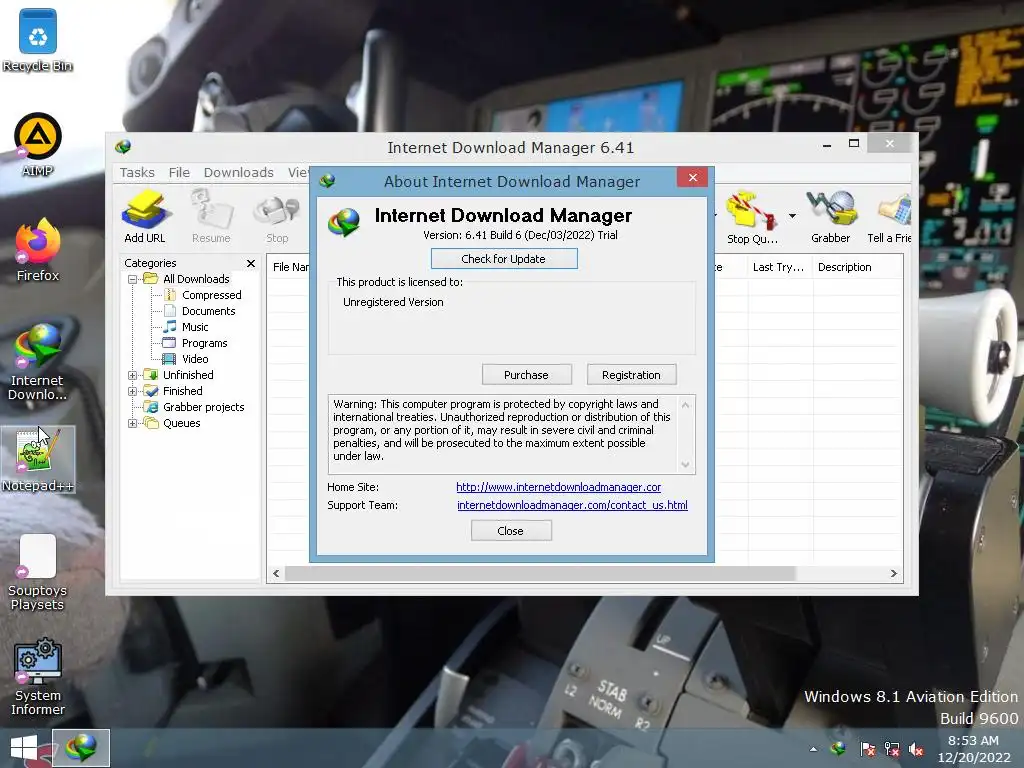
Task: Click the muted volume tray icon
Action: (916, 749)
